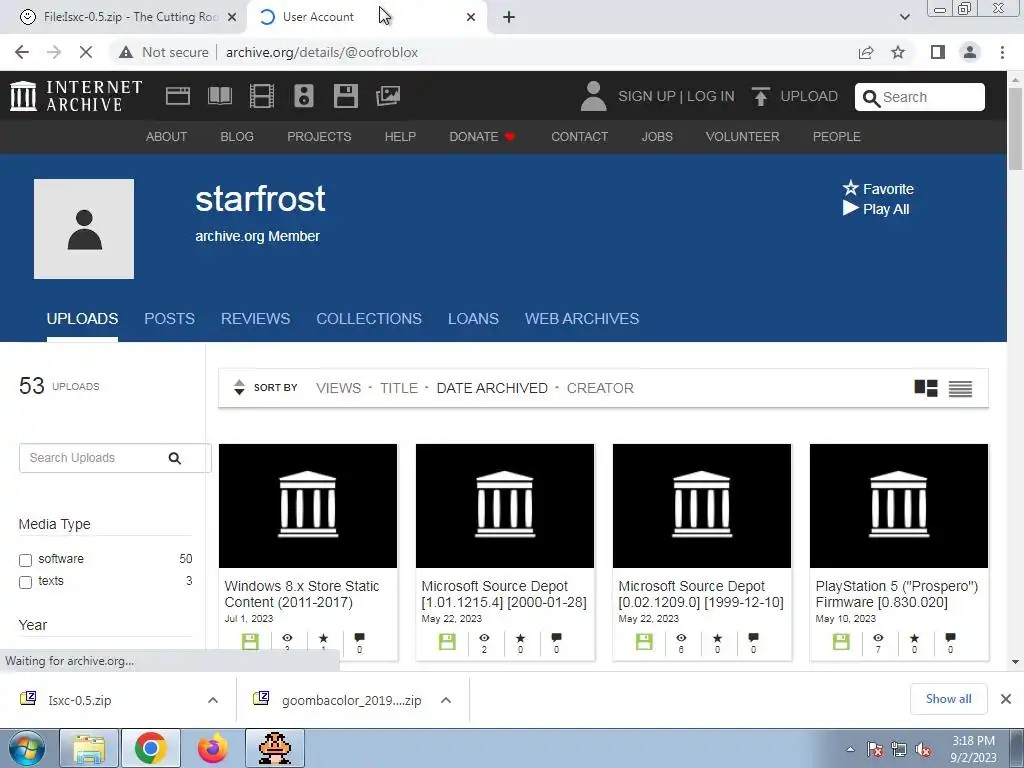Switch to the Web Archives tab
Image resolution: width=1024 pixels, height=768 pixels.
coord(582,319)
